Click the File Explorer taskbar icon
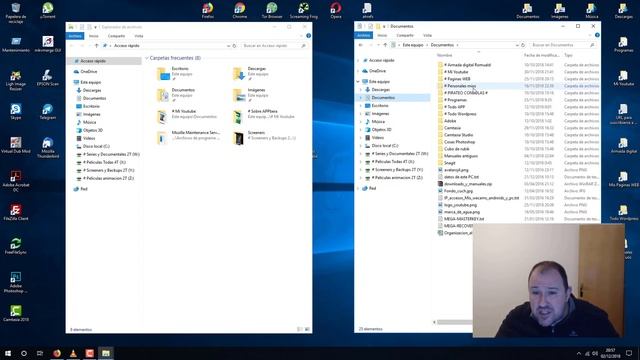Screen dimensions: 640x360 click(106, 353)
